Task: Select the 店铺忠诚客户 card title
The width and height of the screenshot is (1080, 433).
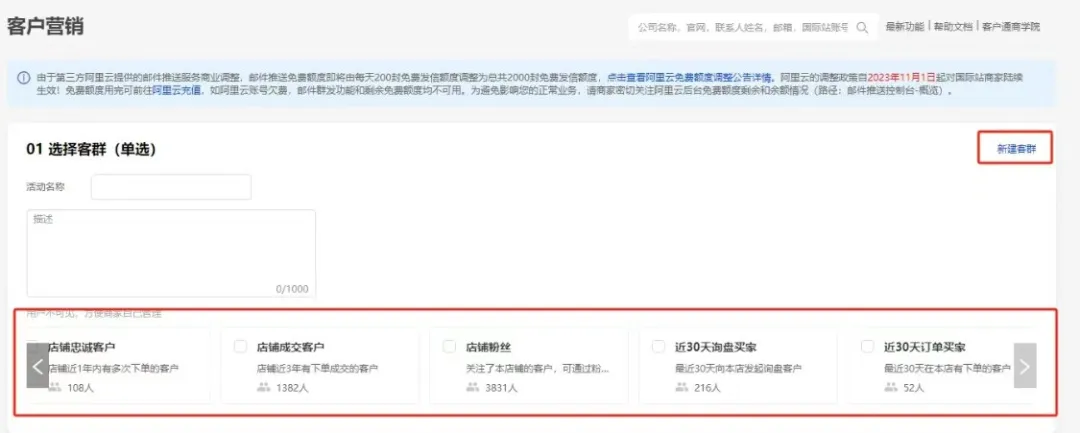Action: (82, 346)
